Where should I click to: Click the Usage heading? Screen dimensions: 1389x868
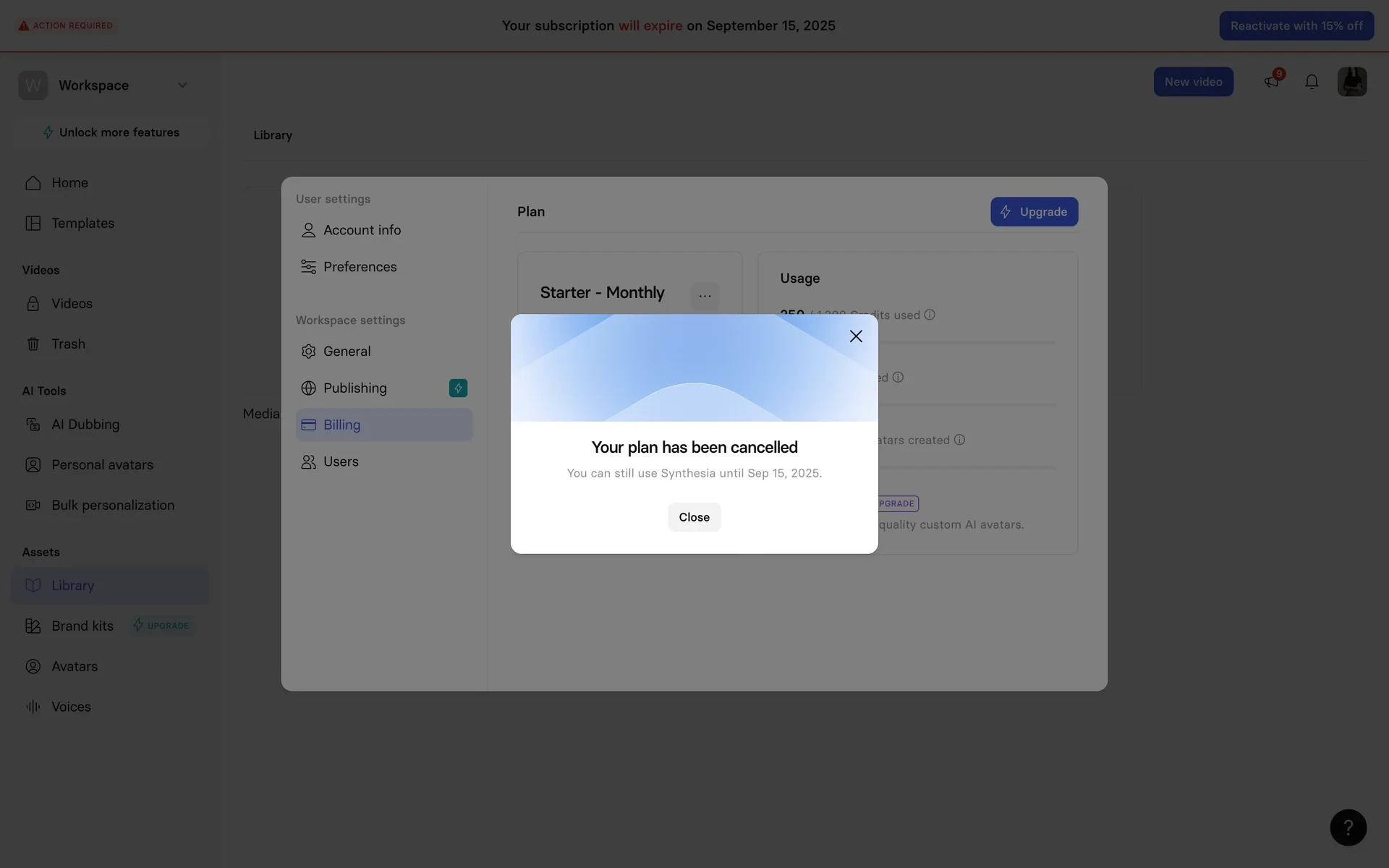[x=799, y=278]
